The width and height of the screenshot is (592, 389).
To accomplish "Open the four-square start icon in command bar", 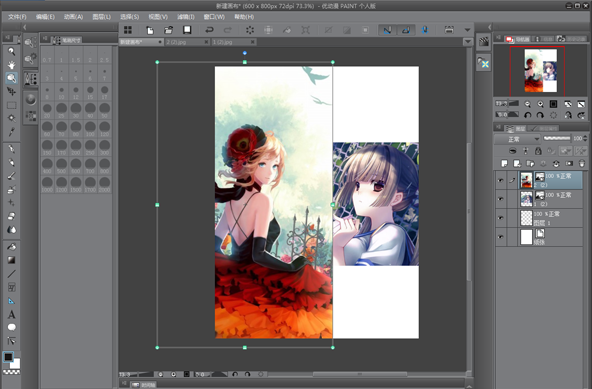I will pos(128,30).
